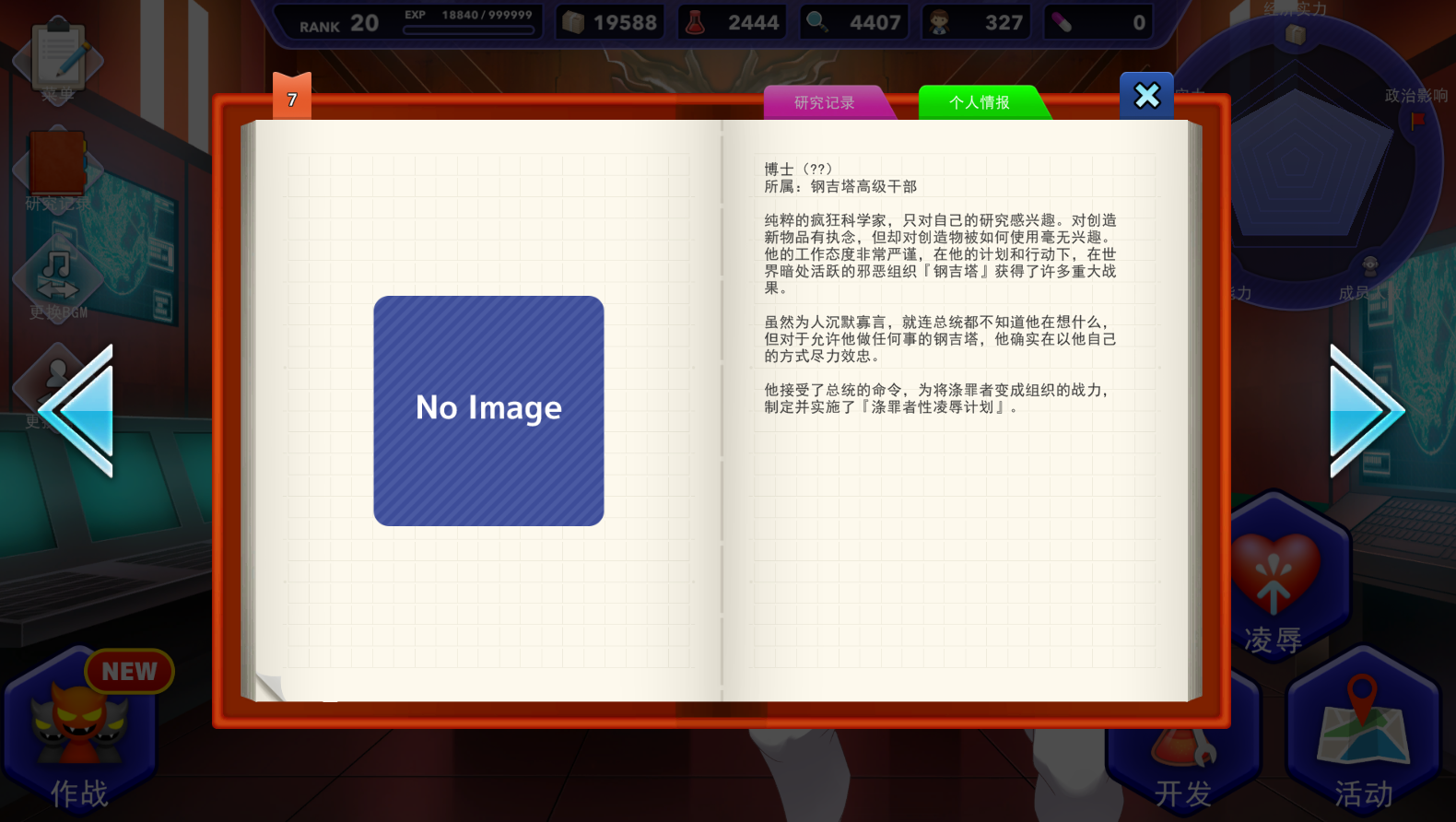
Task: Close the book with the X button
Action: point(1146,96)
